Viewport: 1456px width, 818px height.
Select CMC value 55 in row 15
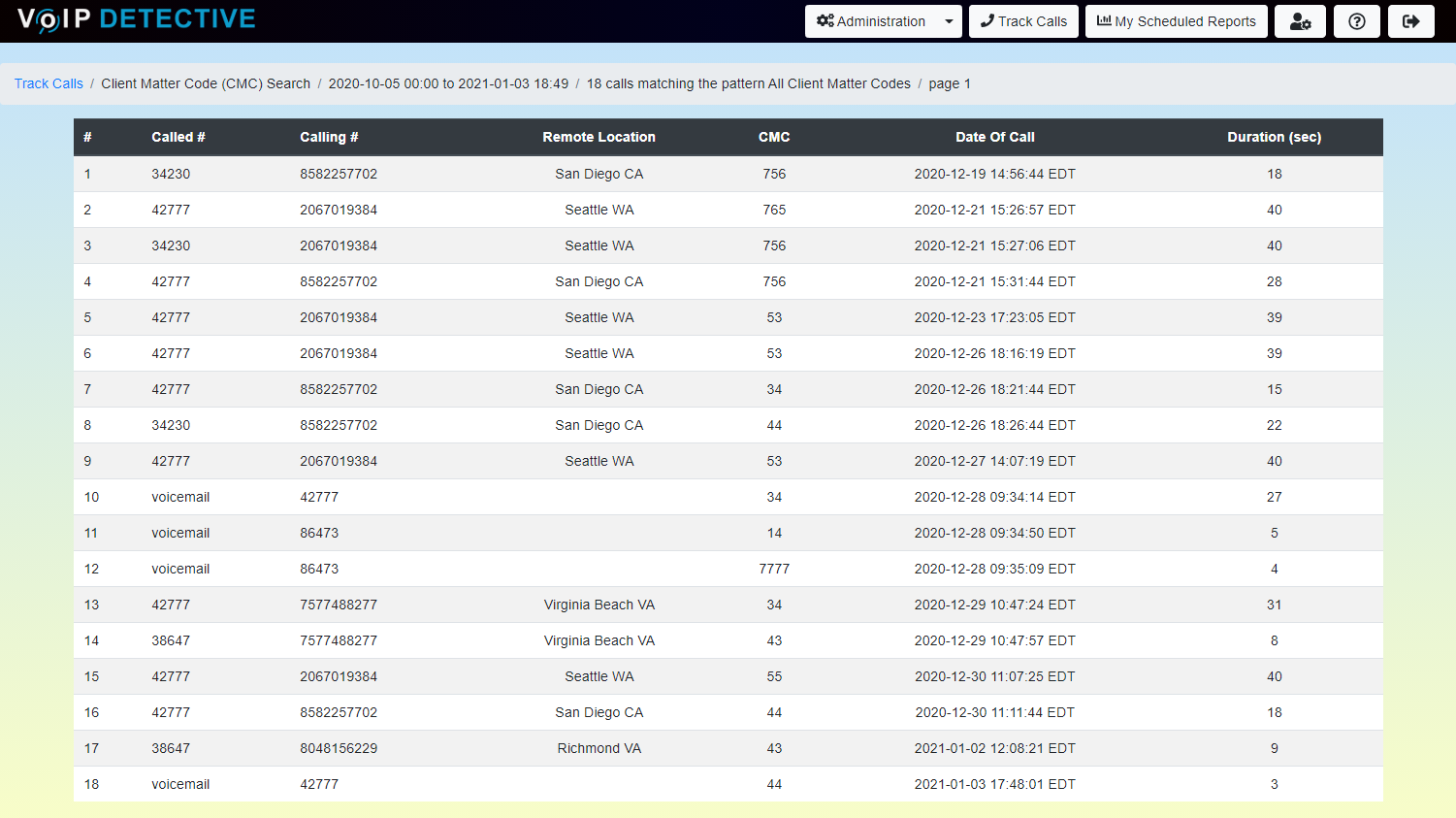click(774, 676)
